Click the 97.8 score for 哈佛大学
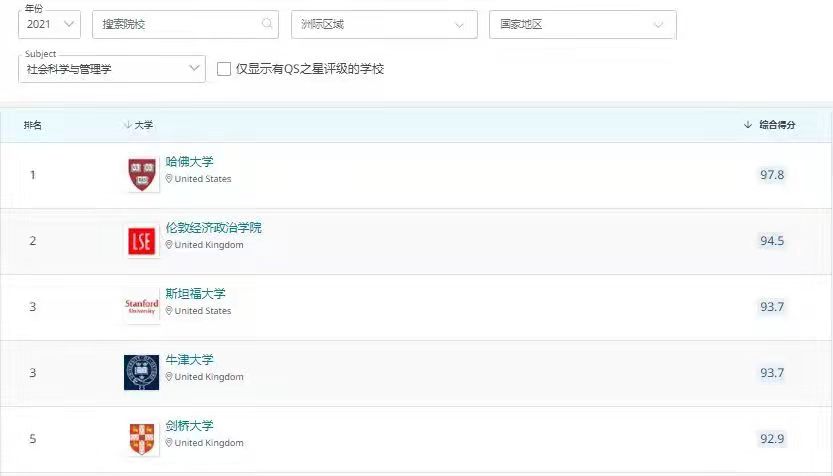Image resolution: width=833 pixels, height=476 pixels. pos(772,175)
